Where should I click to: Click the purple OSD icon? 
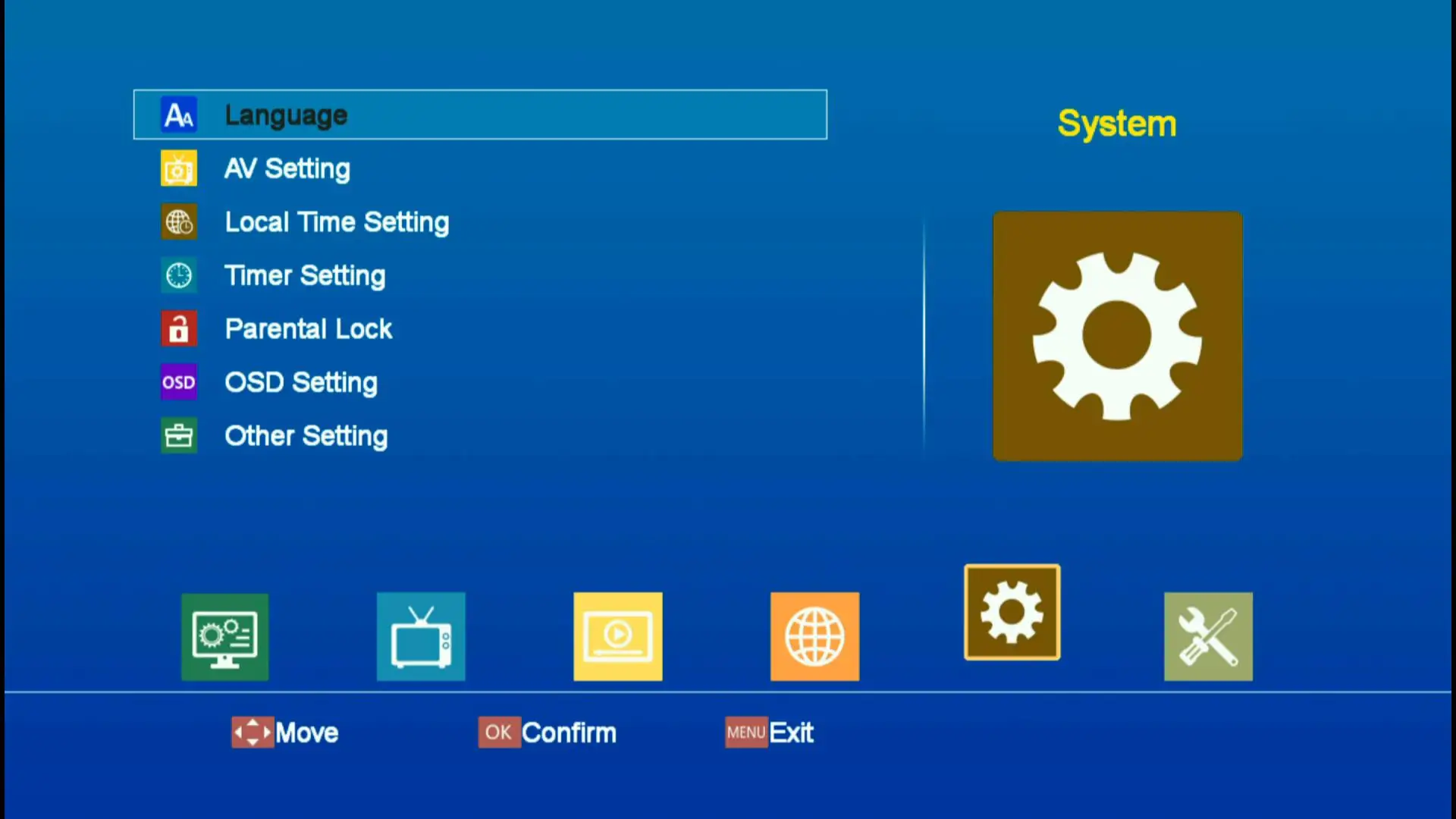[x=179, y=382]
